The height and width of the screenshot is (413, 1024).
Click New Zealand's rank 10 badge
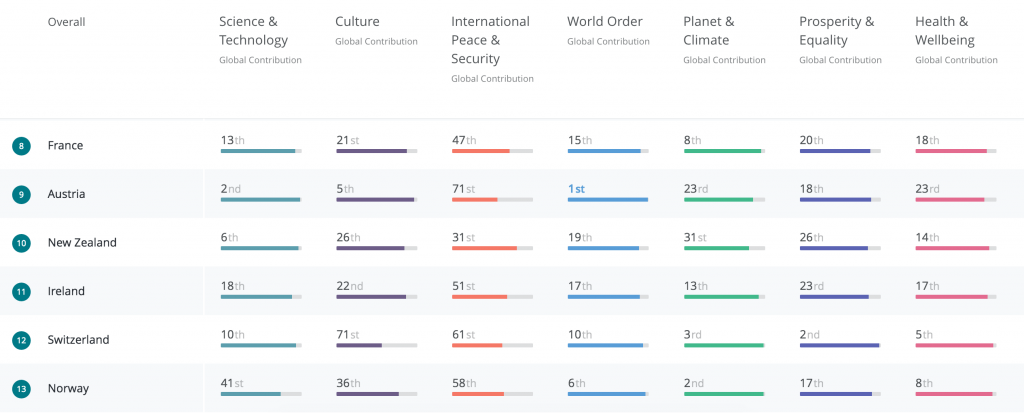22,243
